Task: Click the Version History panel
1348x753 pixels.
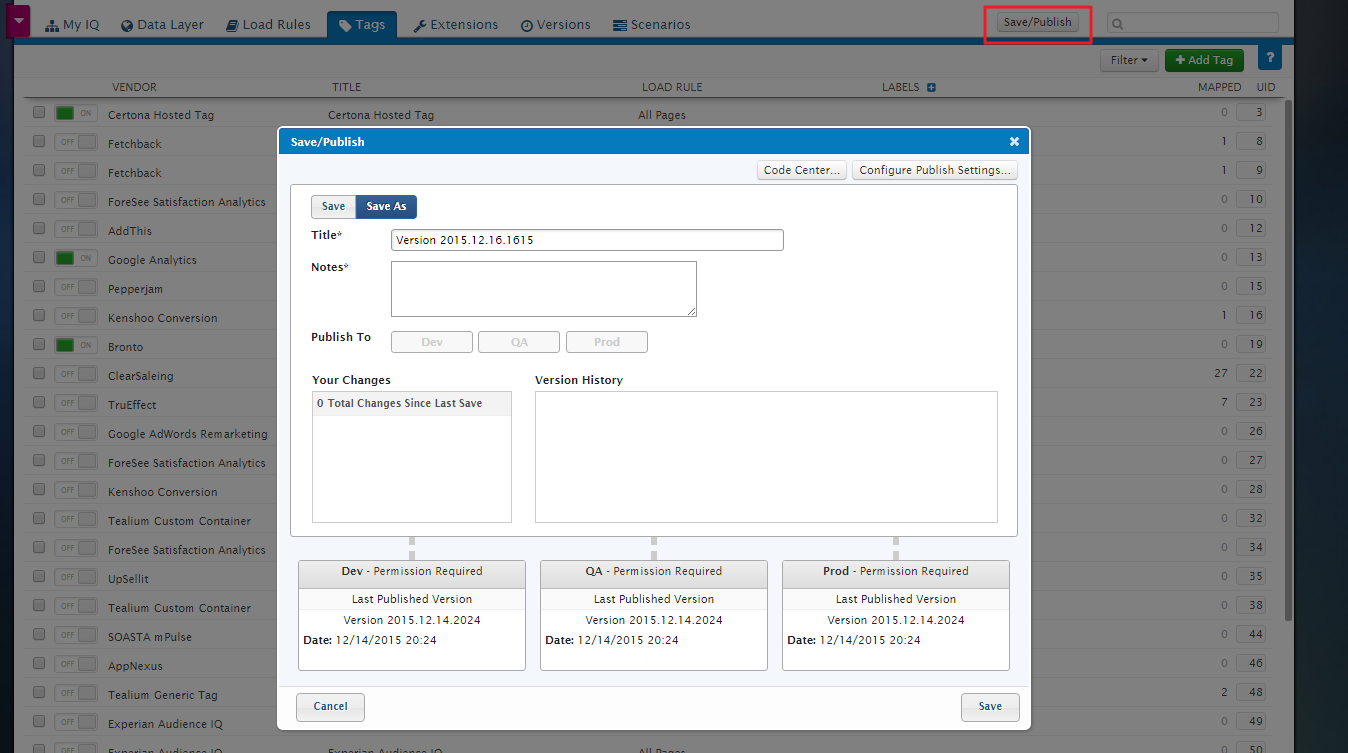Action: pyautogui.click(x=766, y=456)
